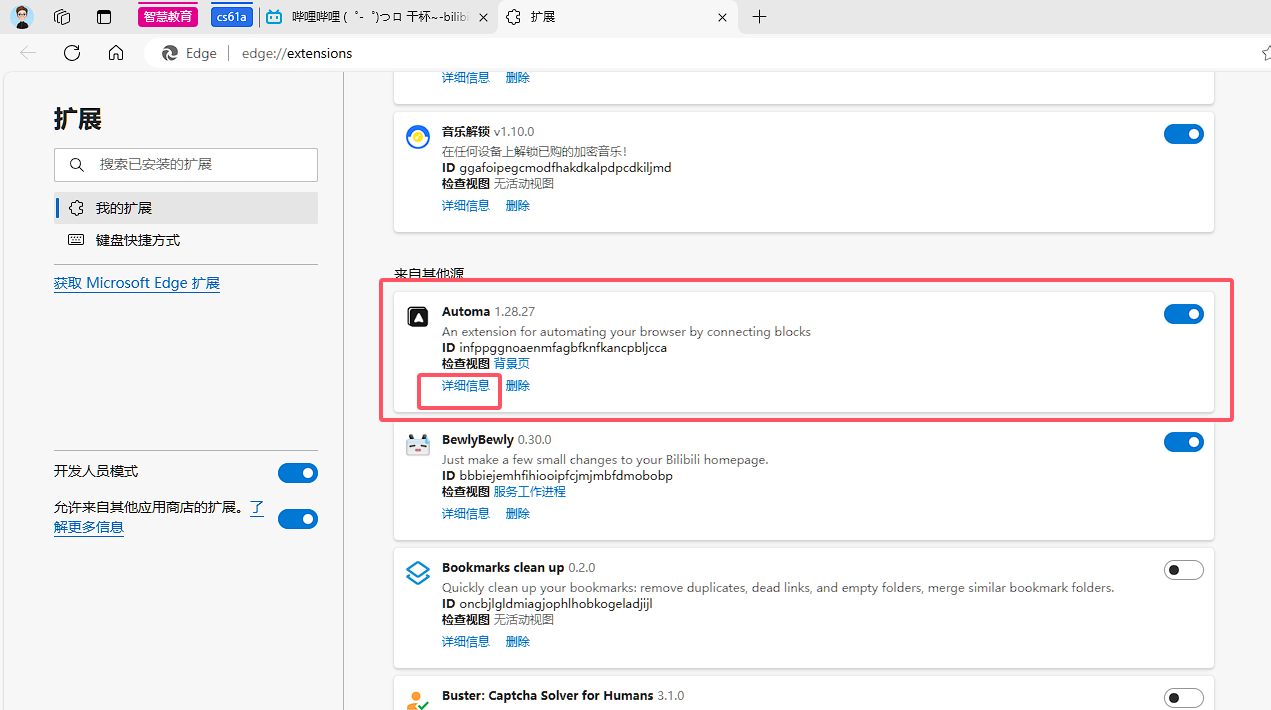This screenshot has height=710, width=1271.
Task: Open Automa 背景页 inspect view
Action: [x=512, y=364]
